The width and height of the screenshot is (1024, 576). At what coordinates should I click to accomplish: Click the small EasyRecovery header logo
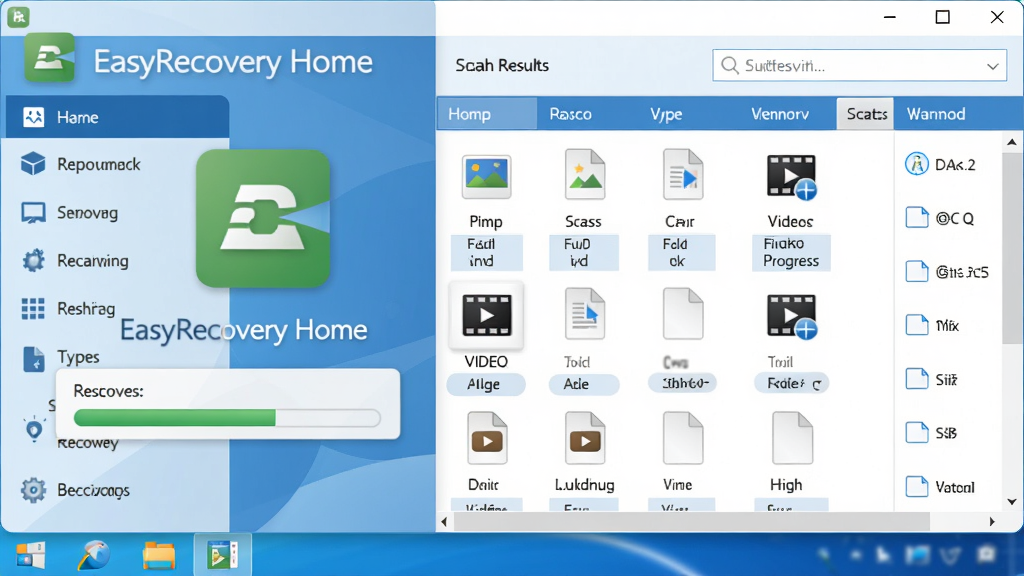click(x=50, y=58)
